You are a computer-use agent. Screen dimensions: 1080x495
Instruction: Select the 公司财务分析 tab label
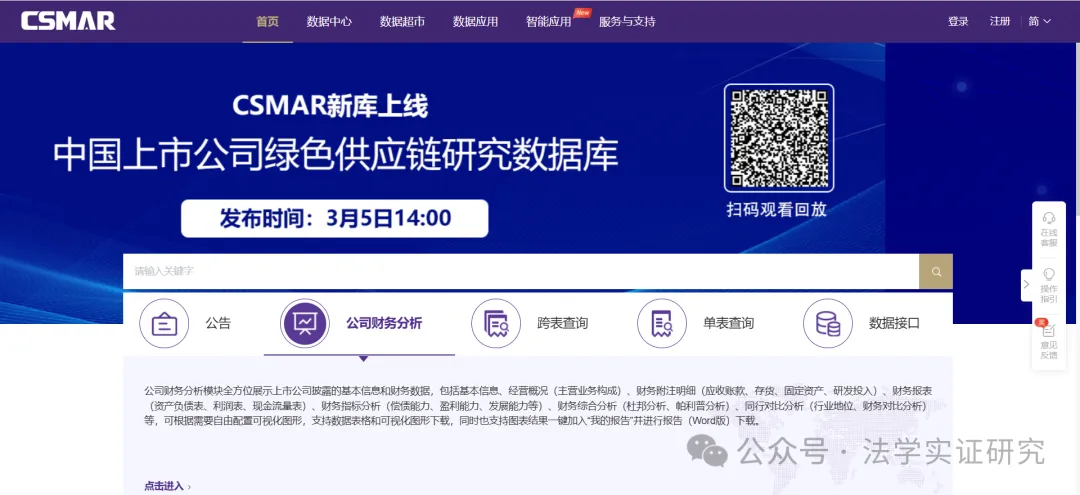point(384,324)
